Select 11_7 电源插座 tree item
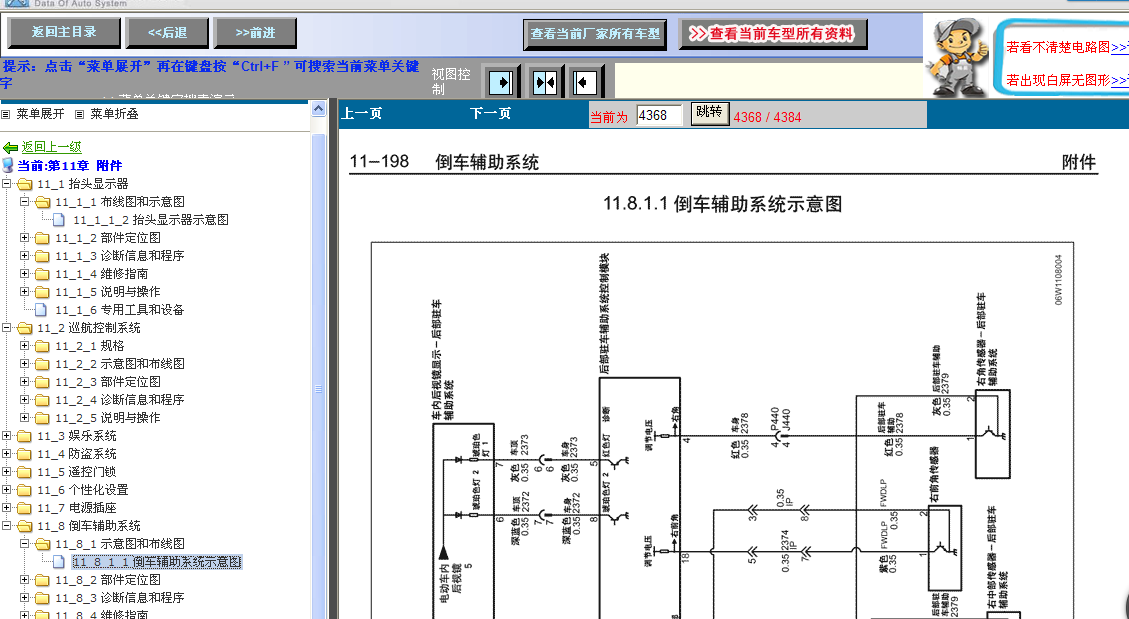This screenshot has width=1129, height=619. pyautogui.click(x=76, y=507)
